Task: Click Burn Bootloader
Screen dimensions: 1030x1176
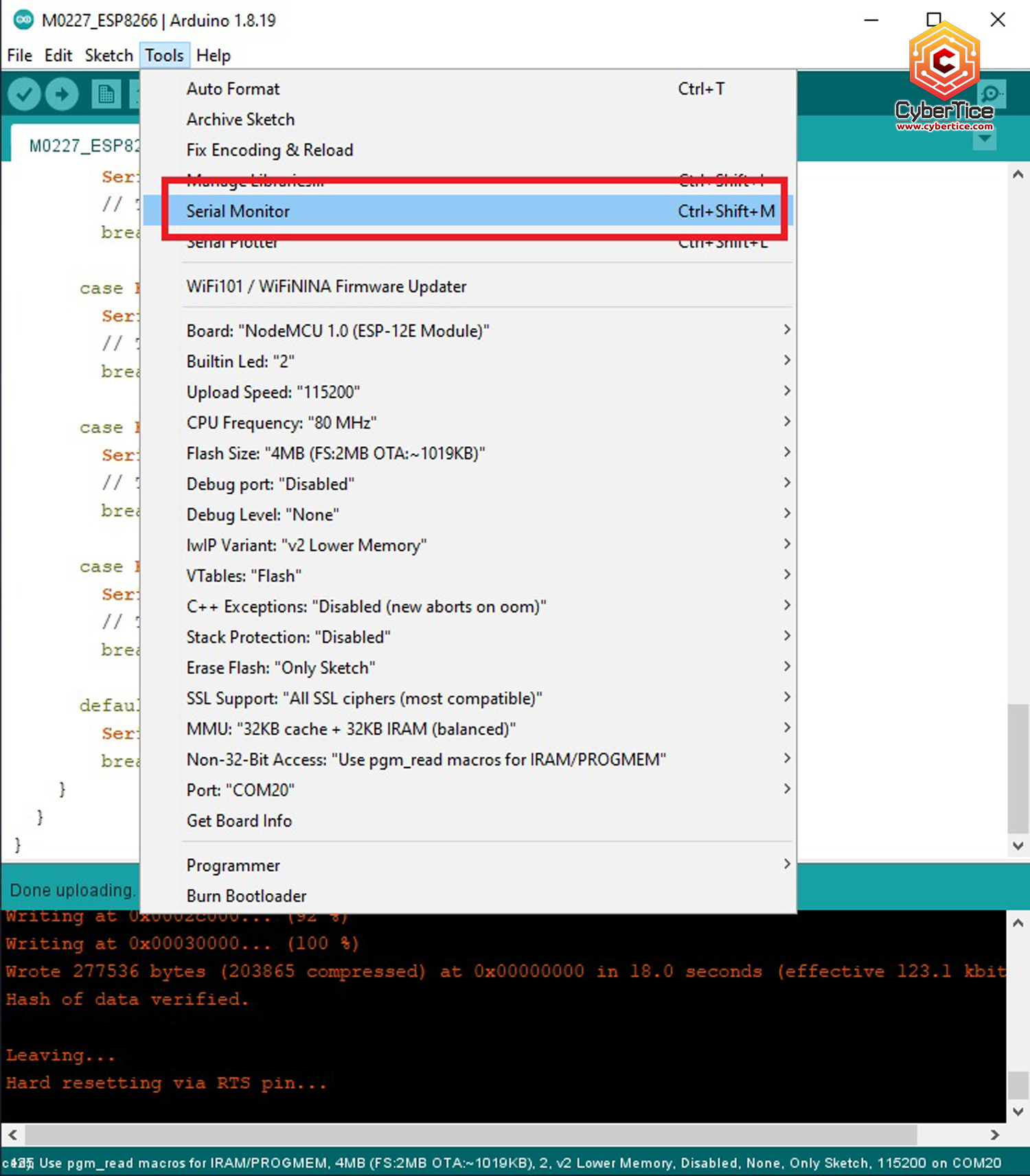Action: (x=247, y=897)
